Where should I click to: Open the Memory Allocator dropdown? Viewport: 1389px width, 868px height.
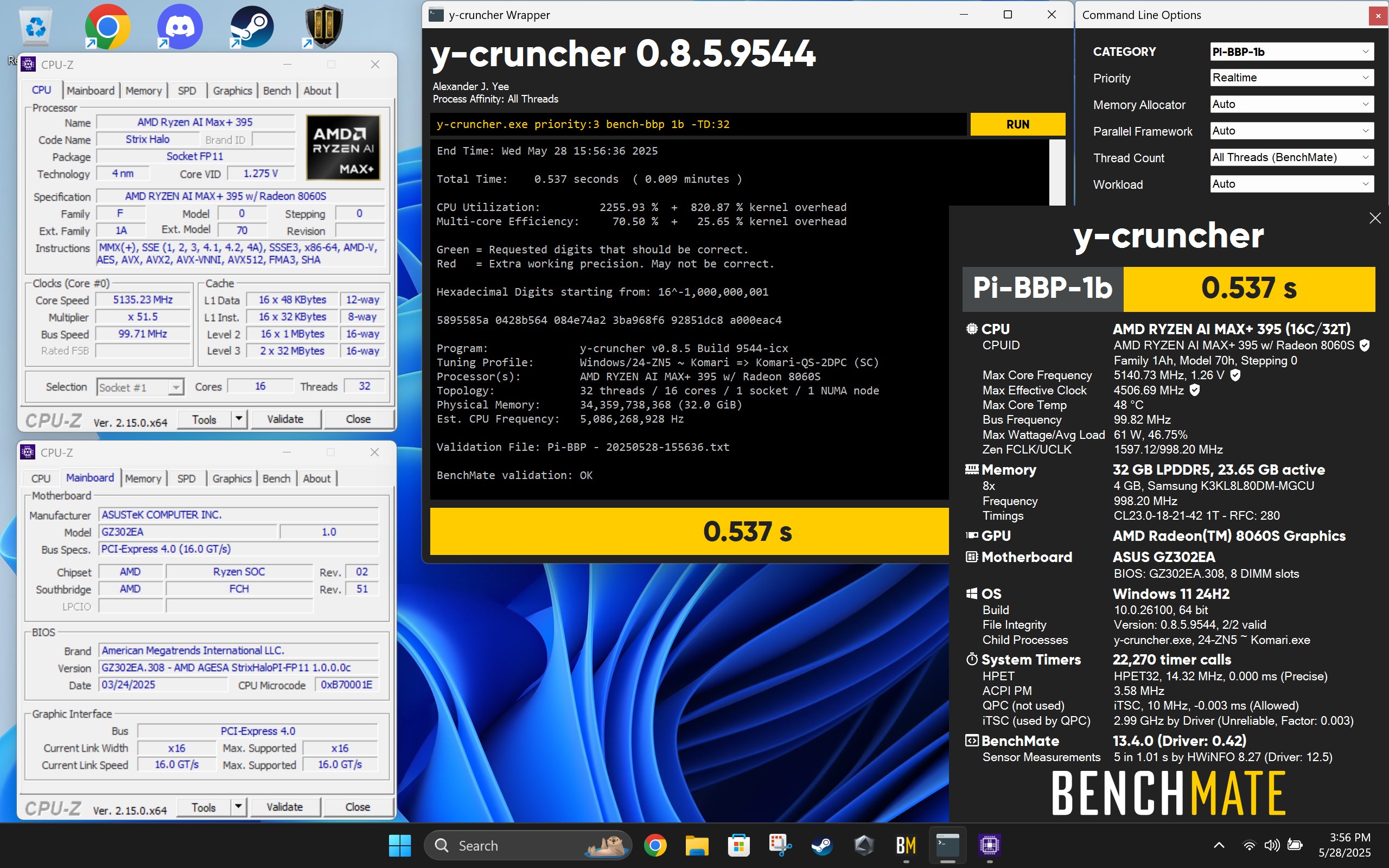pyautogui.click(x=1291, y=104)
